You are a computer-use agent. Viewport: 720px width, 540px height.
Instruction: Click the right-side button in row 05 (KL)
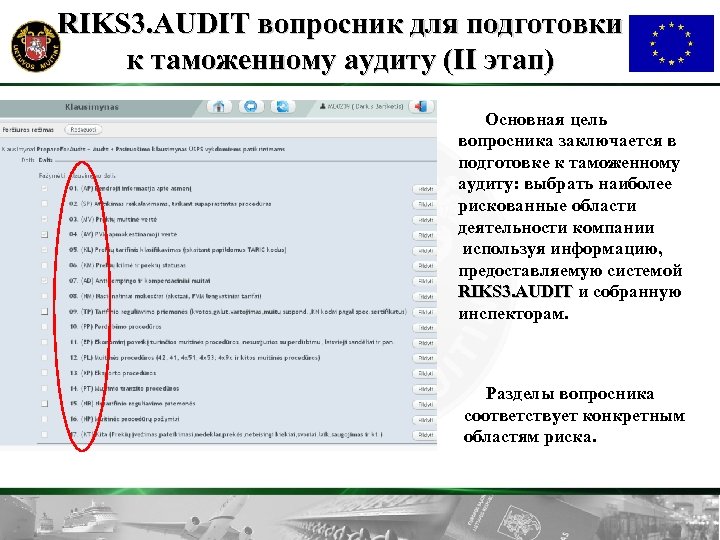(424, 251)
